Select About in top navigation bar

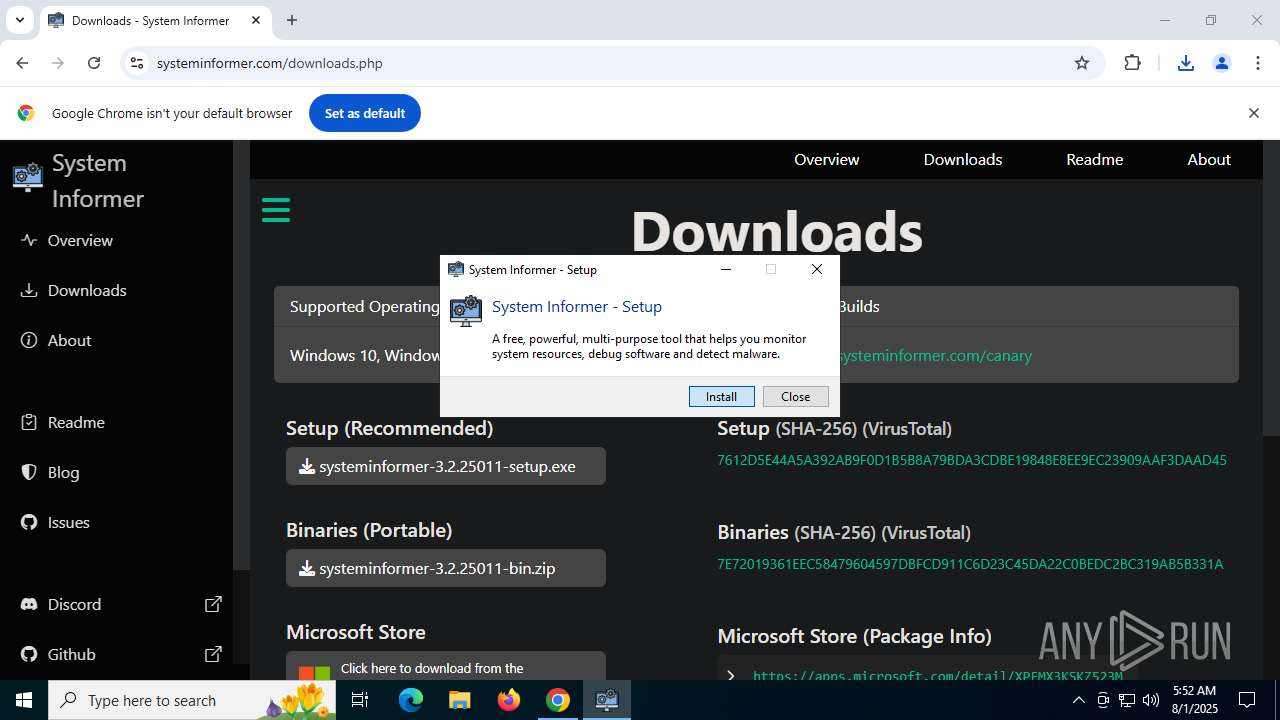(x=1209, y=159)
